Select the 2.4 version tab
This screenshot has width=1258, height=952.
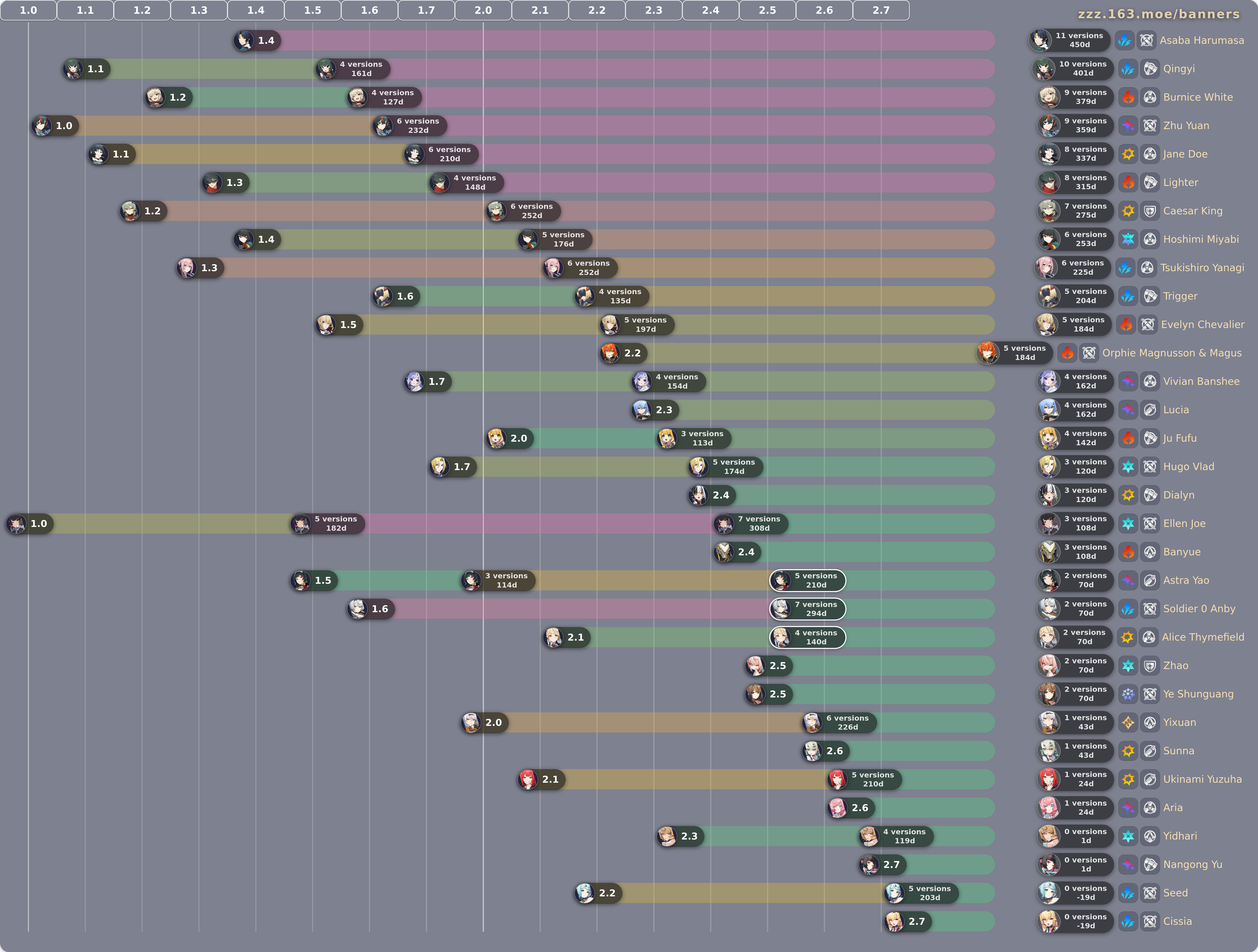tap(711, 10)
